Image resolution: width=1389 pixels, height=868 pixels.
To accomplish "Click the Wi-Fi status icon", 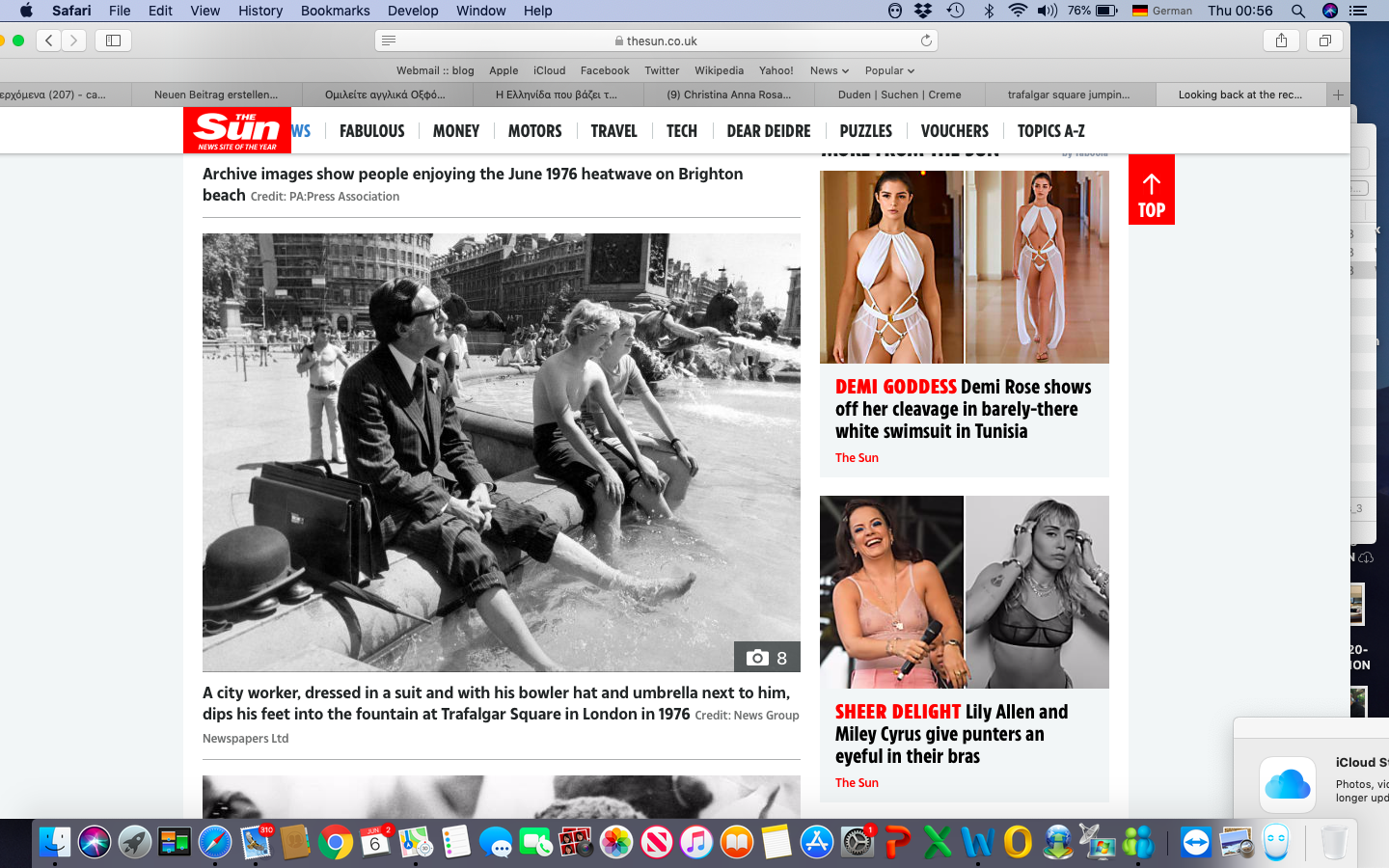I will pos(1018,11).
